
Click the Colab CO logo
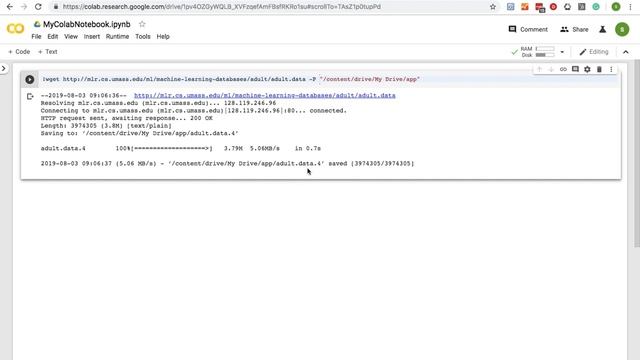(x=16, y=29)
